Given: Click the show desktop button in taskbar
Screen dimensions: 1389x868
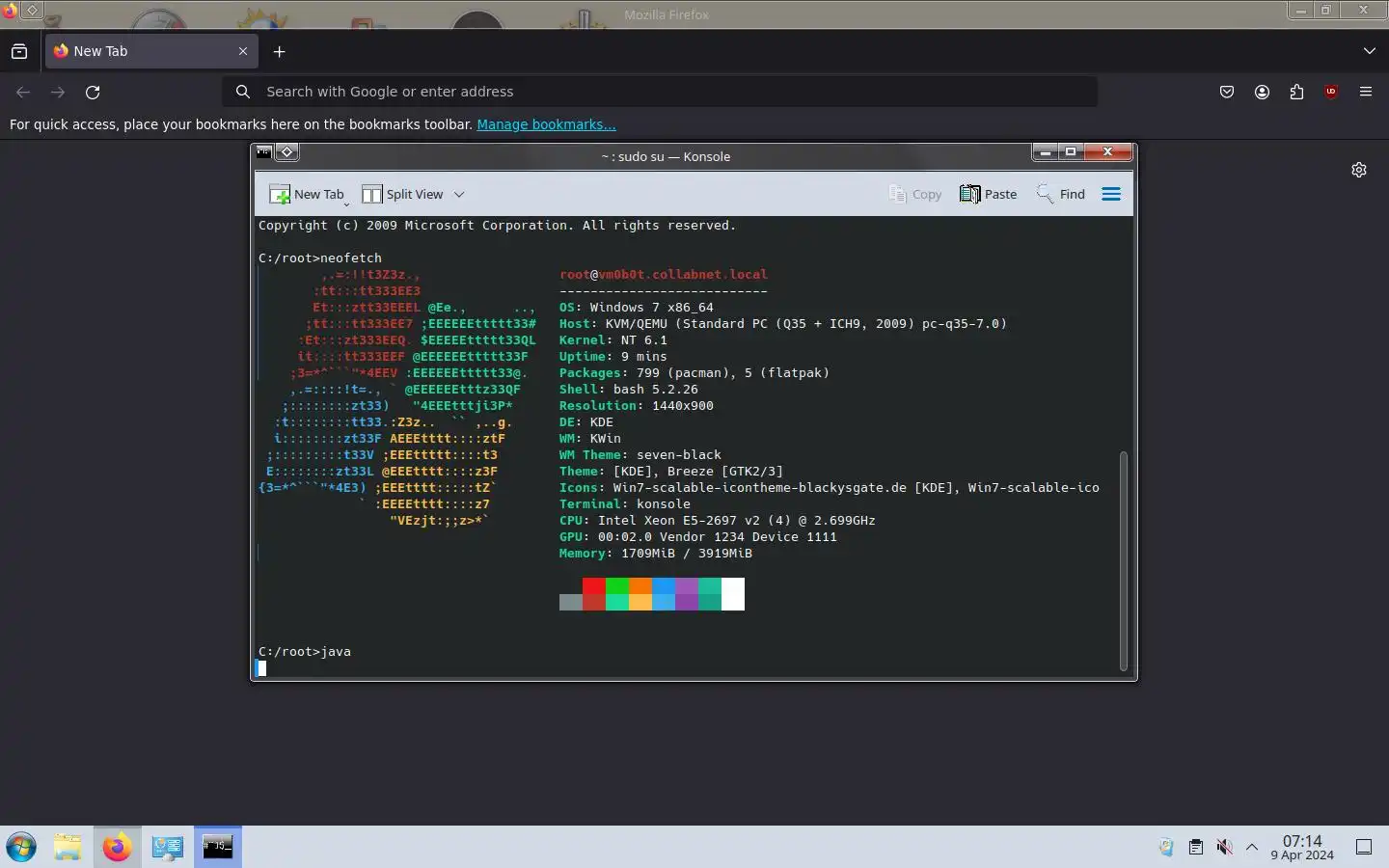Looking at the screenshot, I should point(1364,847).
